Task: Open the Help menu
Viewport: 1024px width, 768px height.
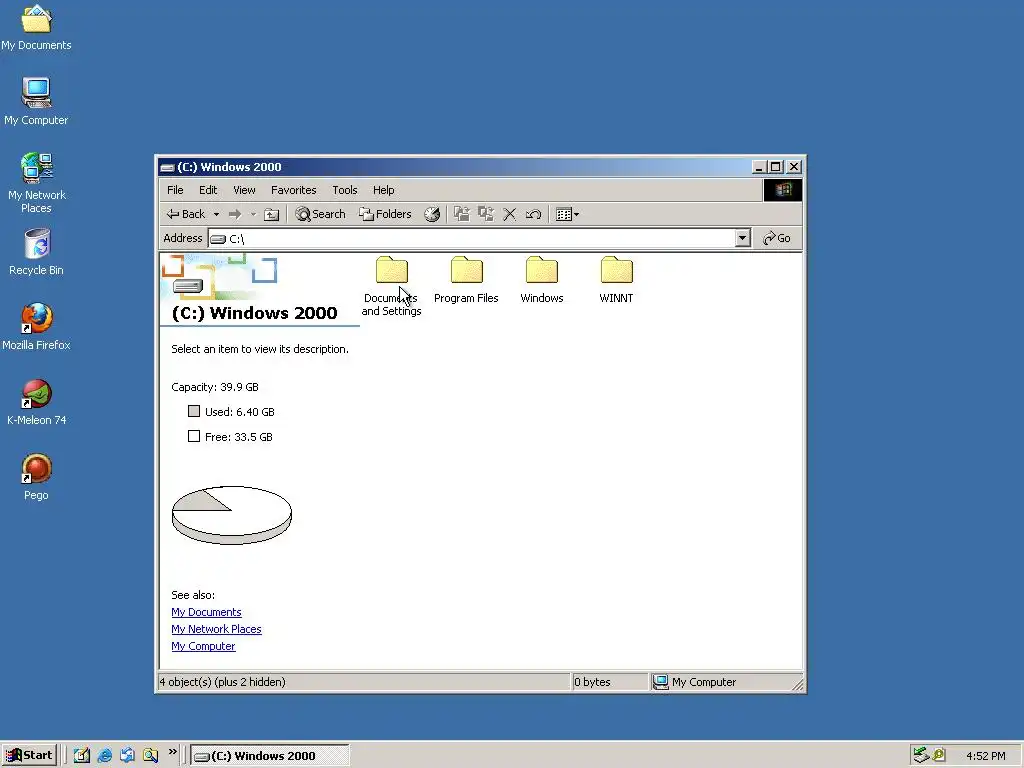Action: (x=383, y=190)
